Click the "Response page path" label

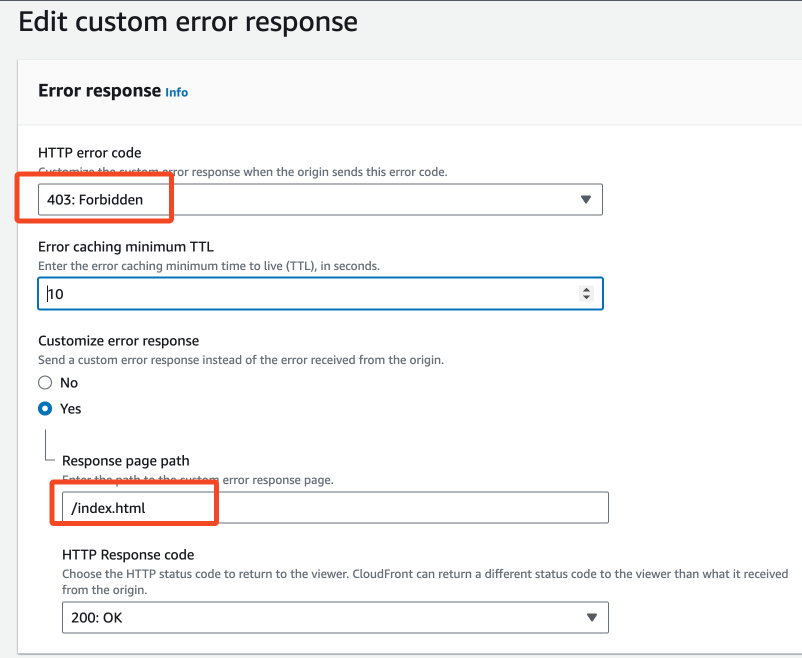click(125, 461)
